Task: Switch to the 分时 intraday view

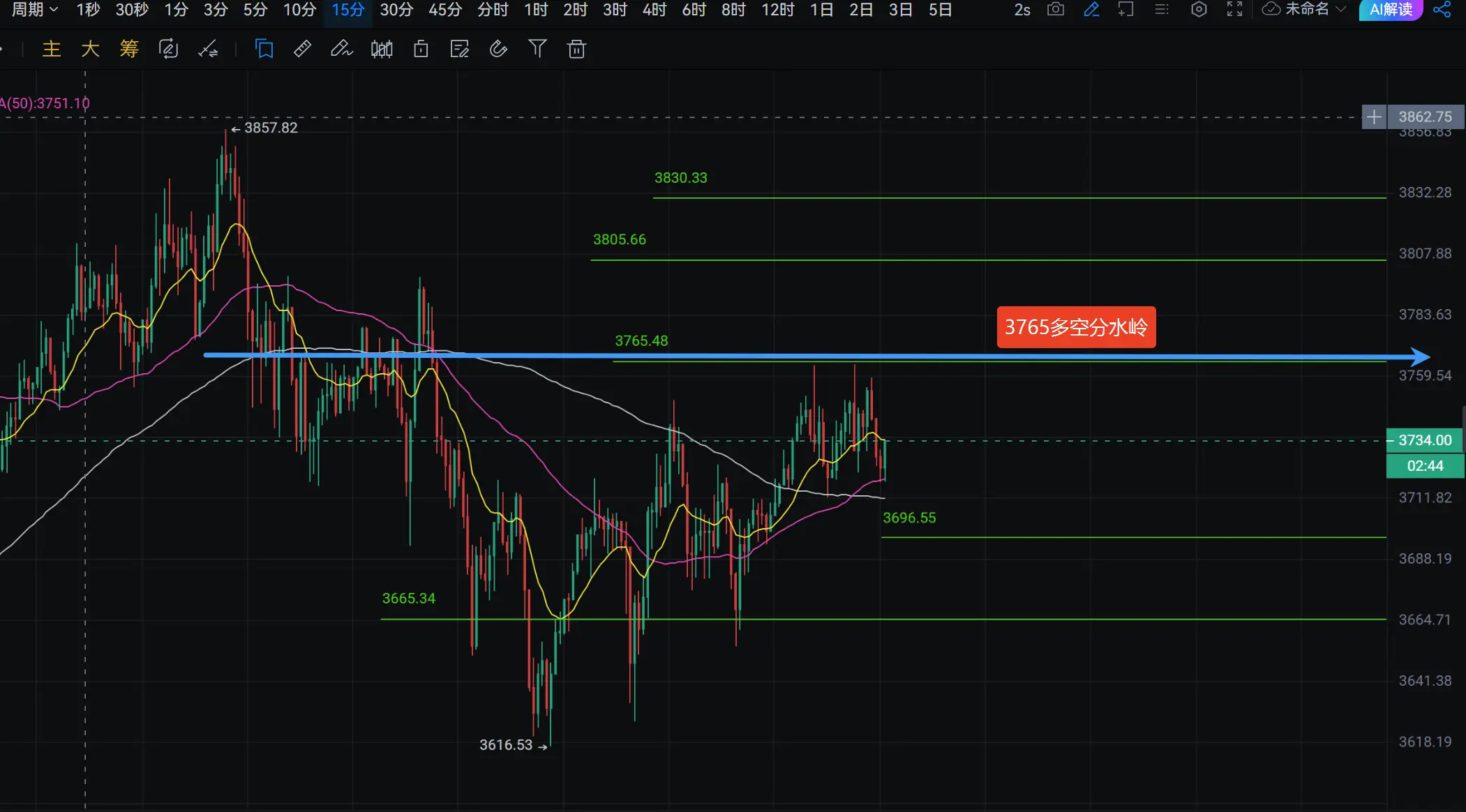Action: (x=493, y=10)
